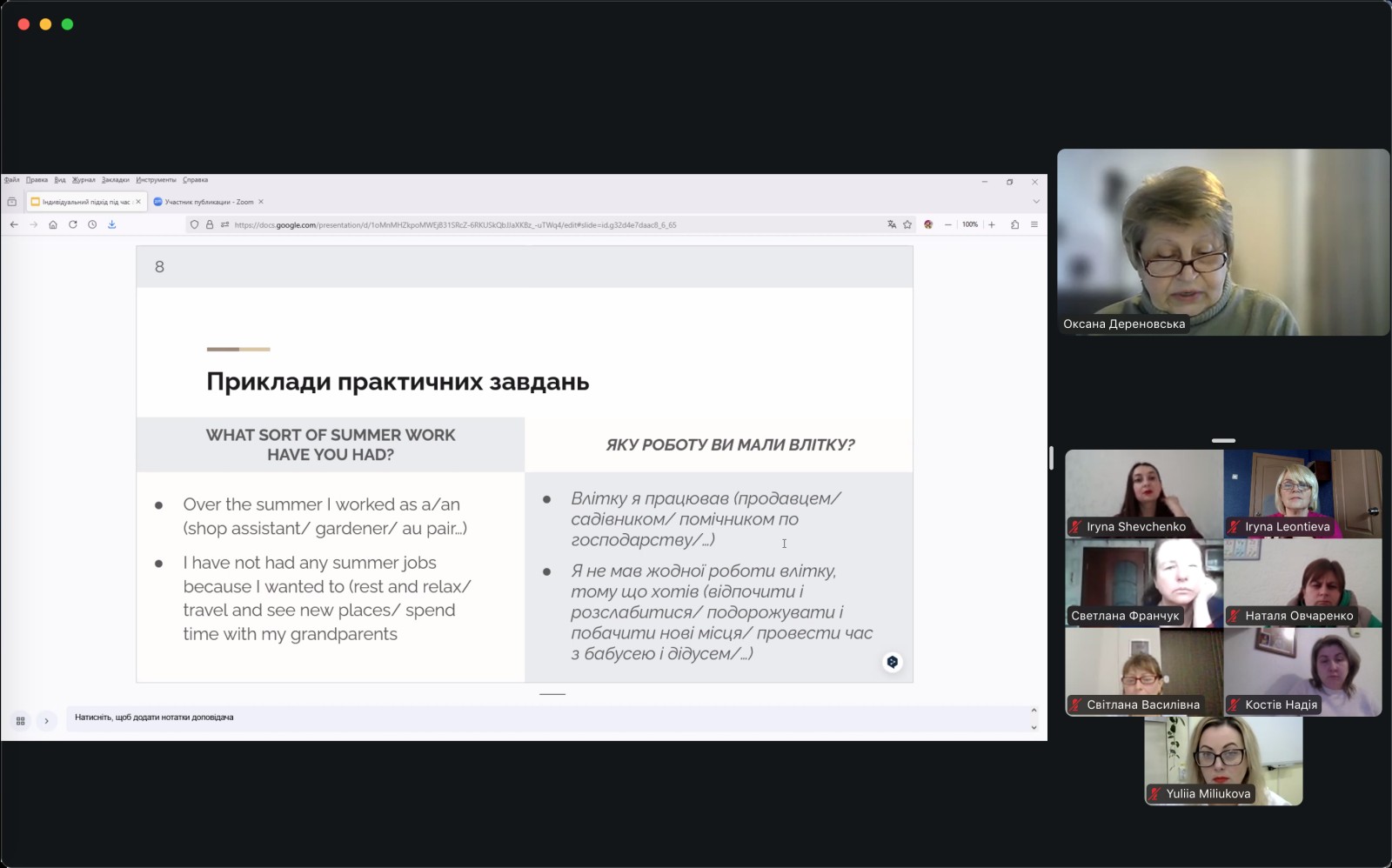Open the browser extensions puzzle icon

click(x=1014, y=224)
